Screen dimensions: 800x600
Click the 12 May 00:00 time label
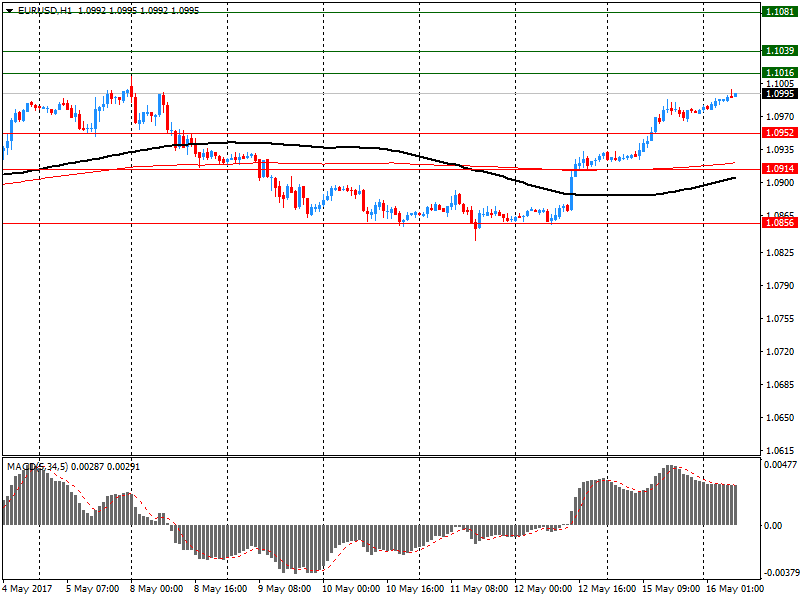pos(543,588)
